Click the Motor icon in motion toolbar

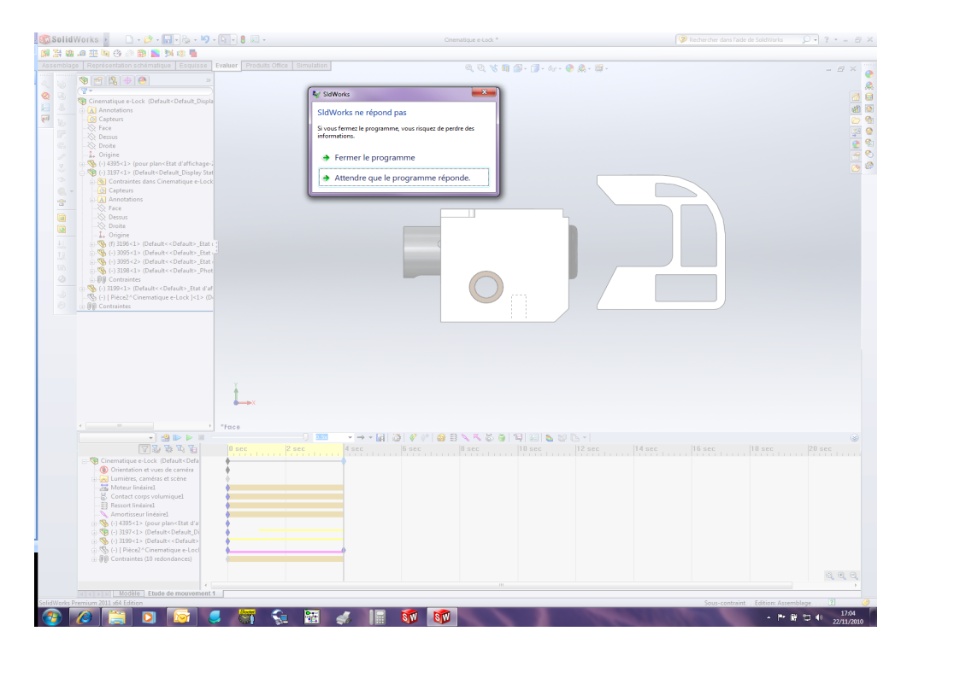point(441,438)
